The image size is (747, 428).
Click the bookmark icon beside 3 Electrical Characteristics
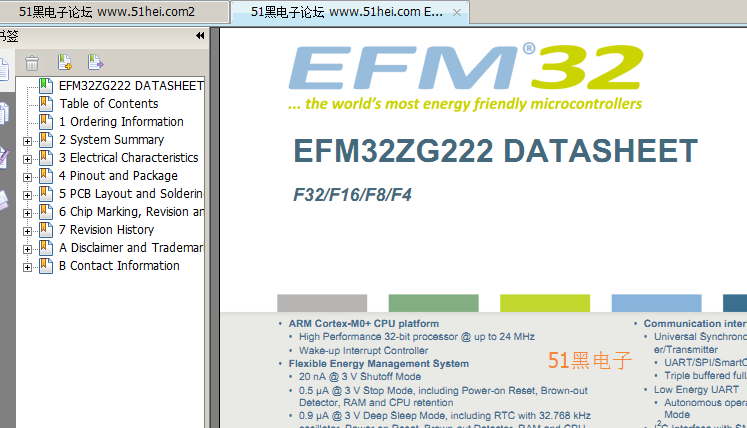pyautogui.click(x=46, y=158)
